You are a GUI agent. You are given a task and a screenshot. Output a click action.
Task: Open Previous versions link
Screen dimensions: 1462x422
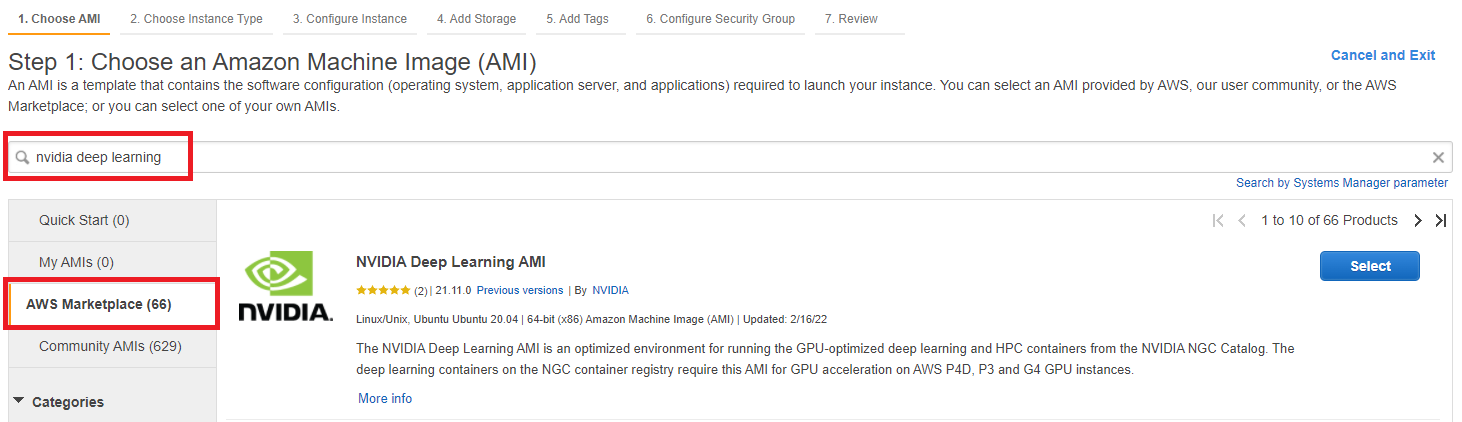pos(520,290)
